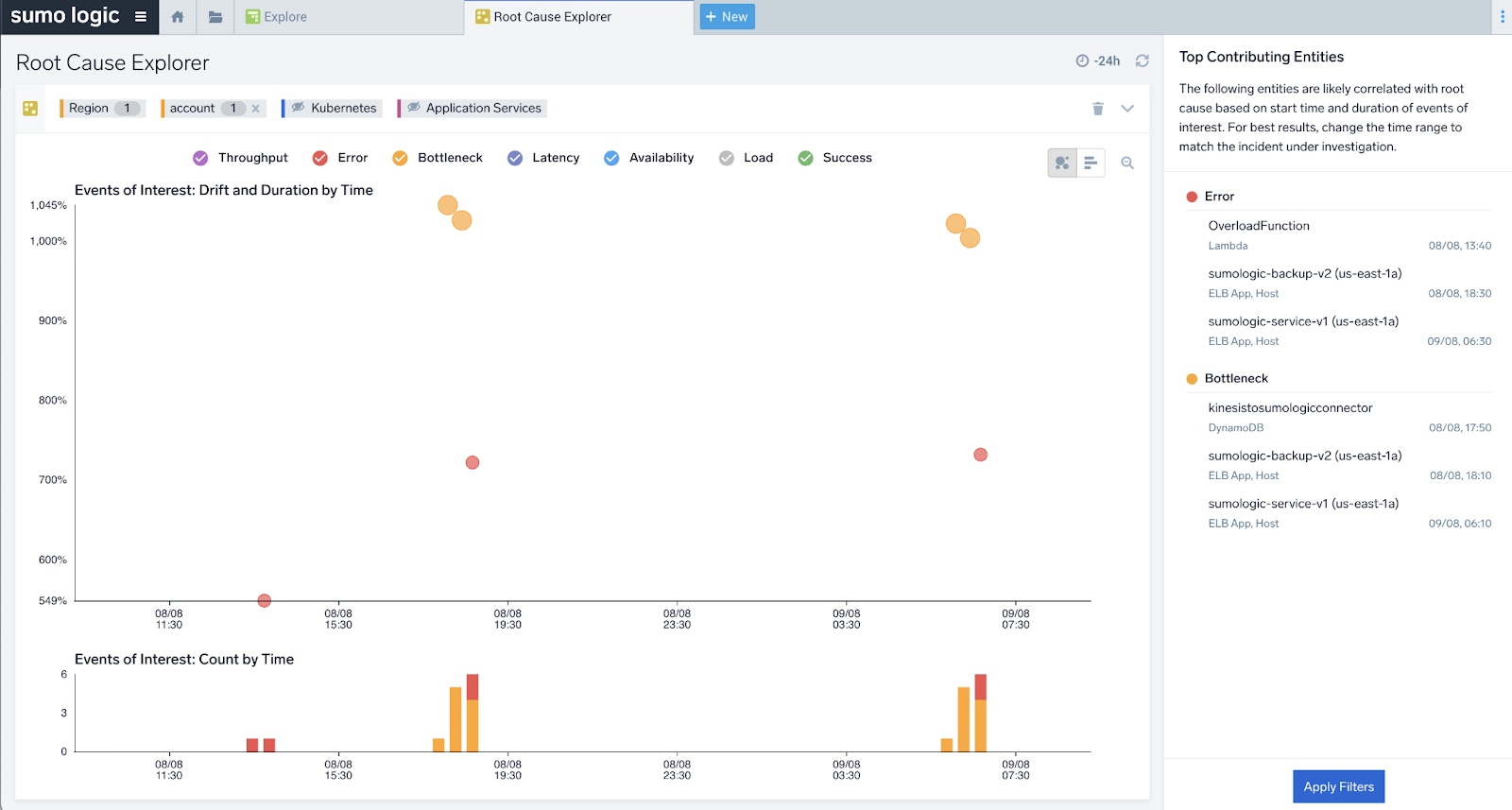The image size is (1512, 810).
Task: Toggle the Load checkbox
Action: tap(727, 158)
